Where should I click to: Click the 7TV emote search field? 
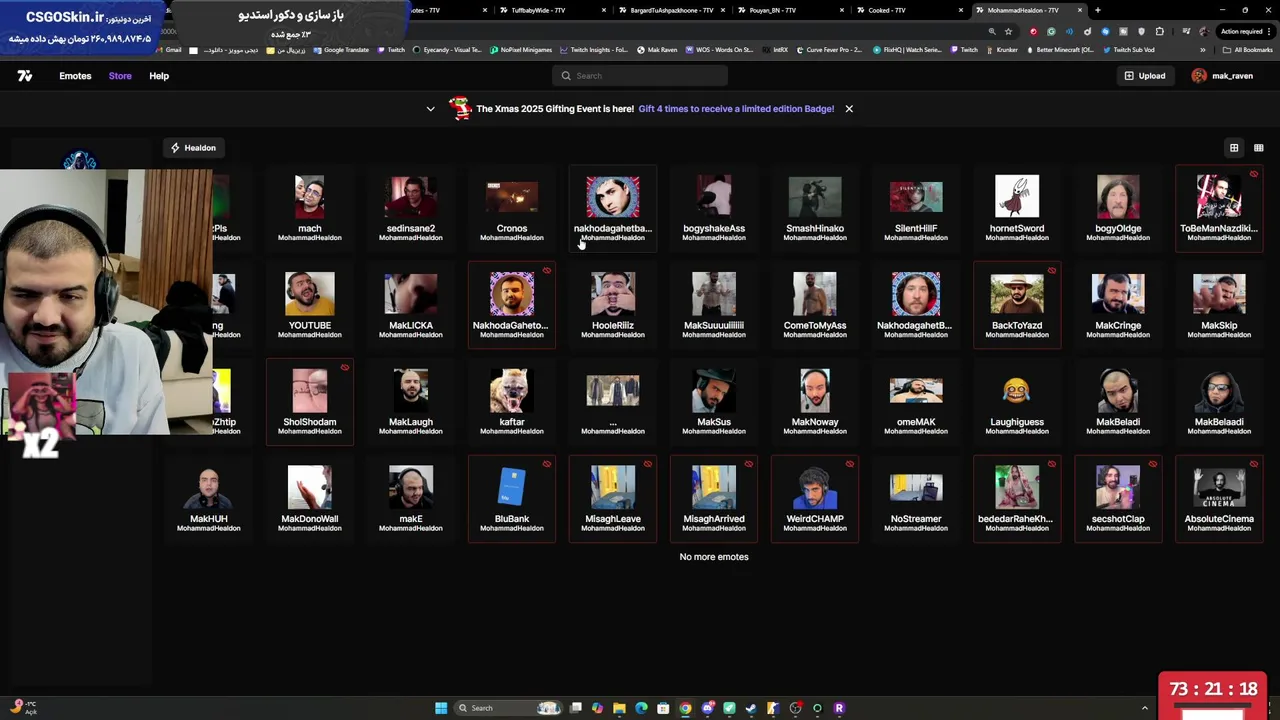tap(640, 76)
